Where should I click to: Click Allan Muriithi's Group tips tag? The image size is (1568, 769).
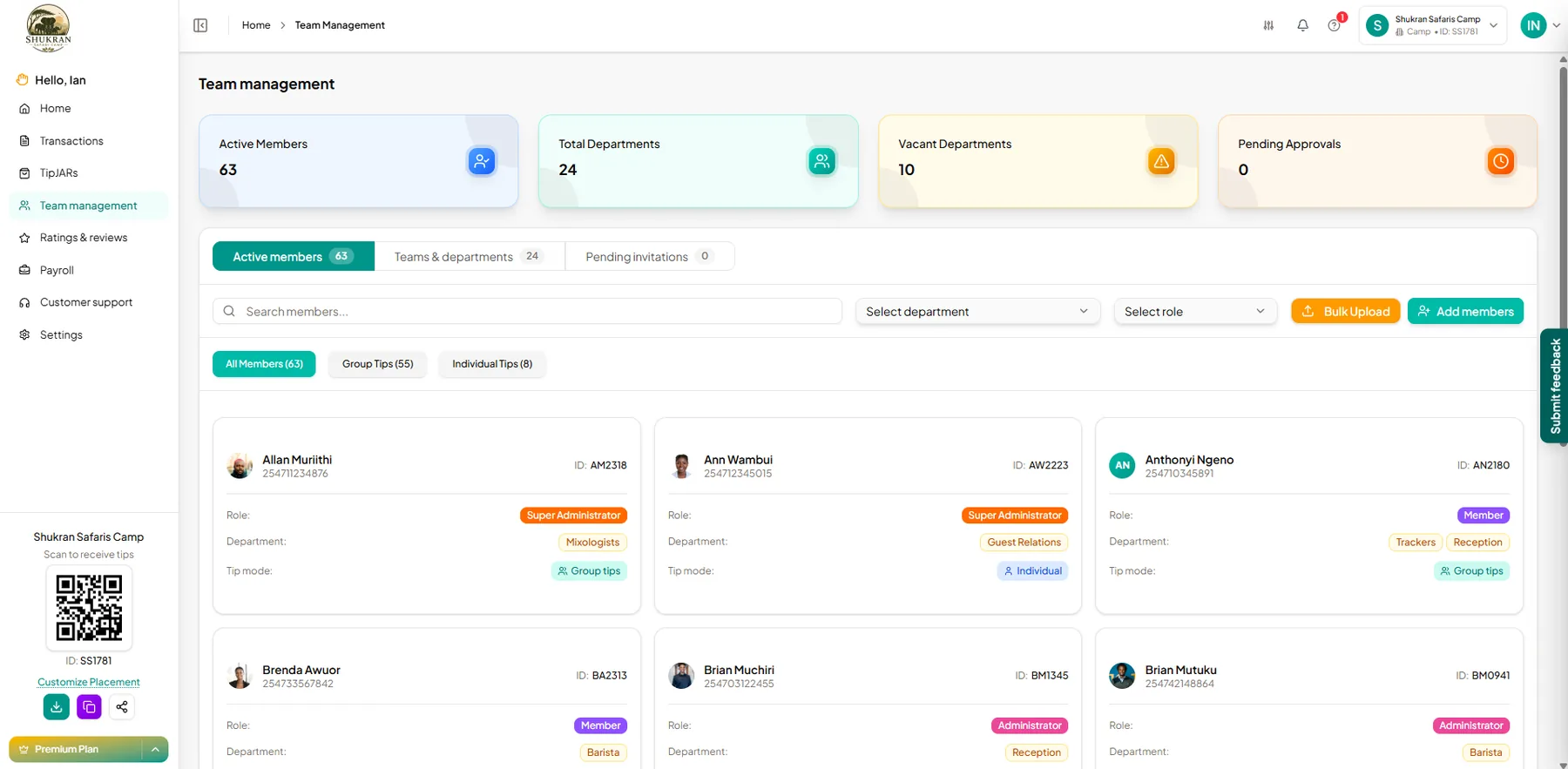[x=589, y=571]
